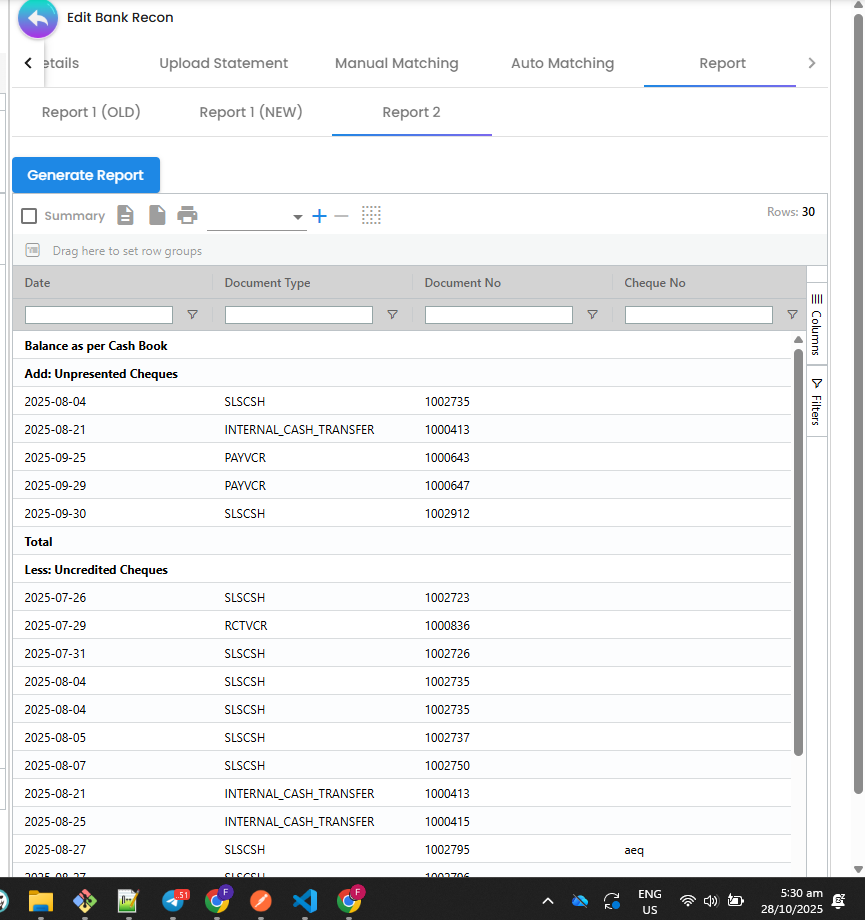Export the report using the Excel icon
This screenshot has width=865, height=920.
125,215
